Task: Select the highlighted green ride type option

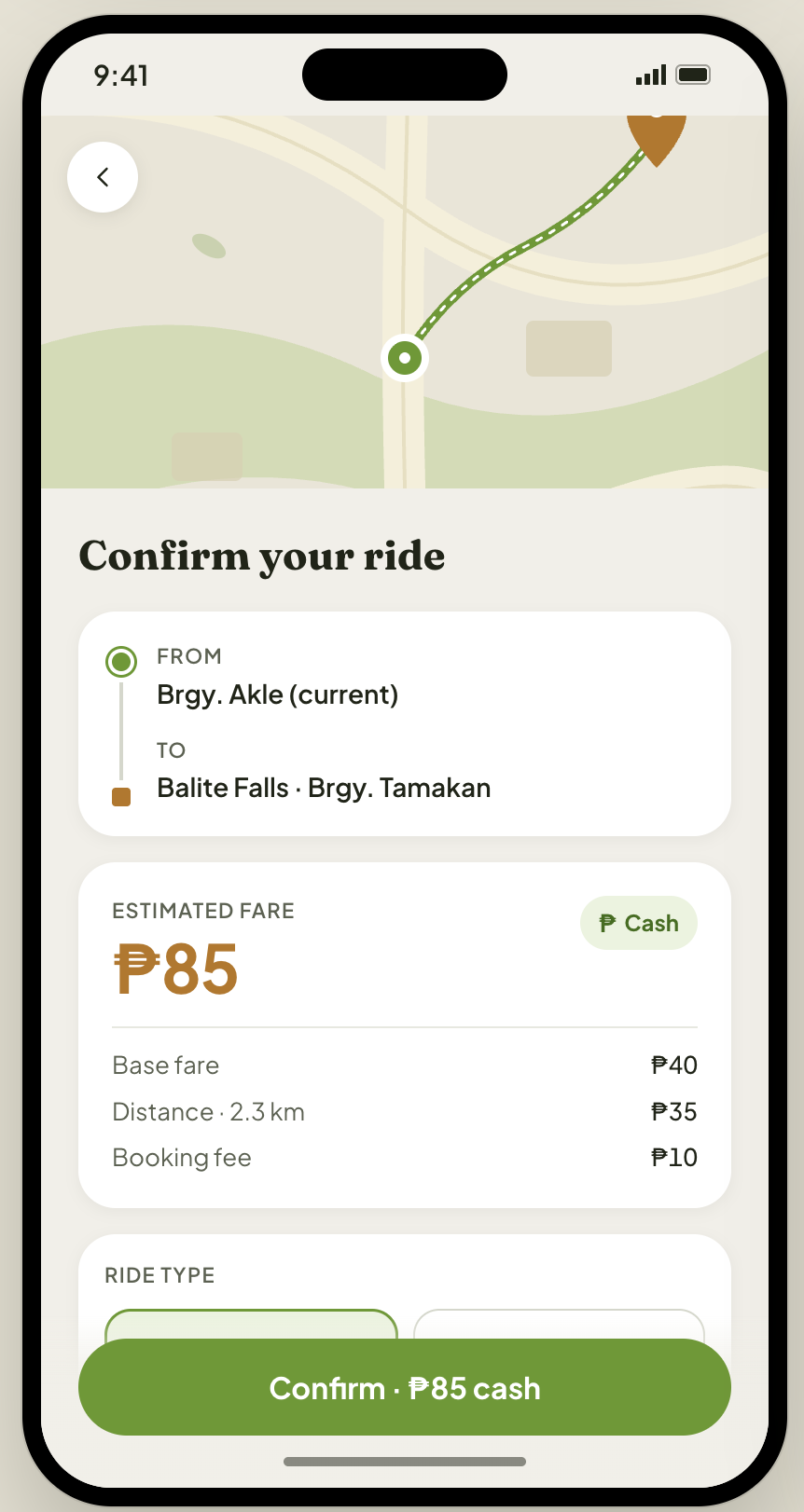Action: coord(252,1325)
